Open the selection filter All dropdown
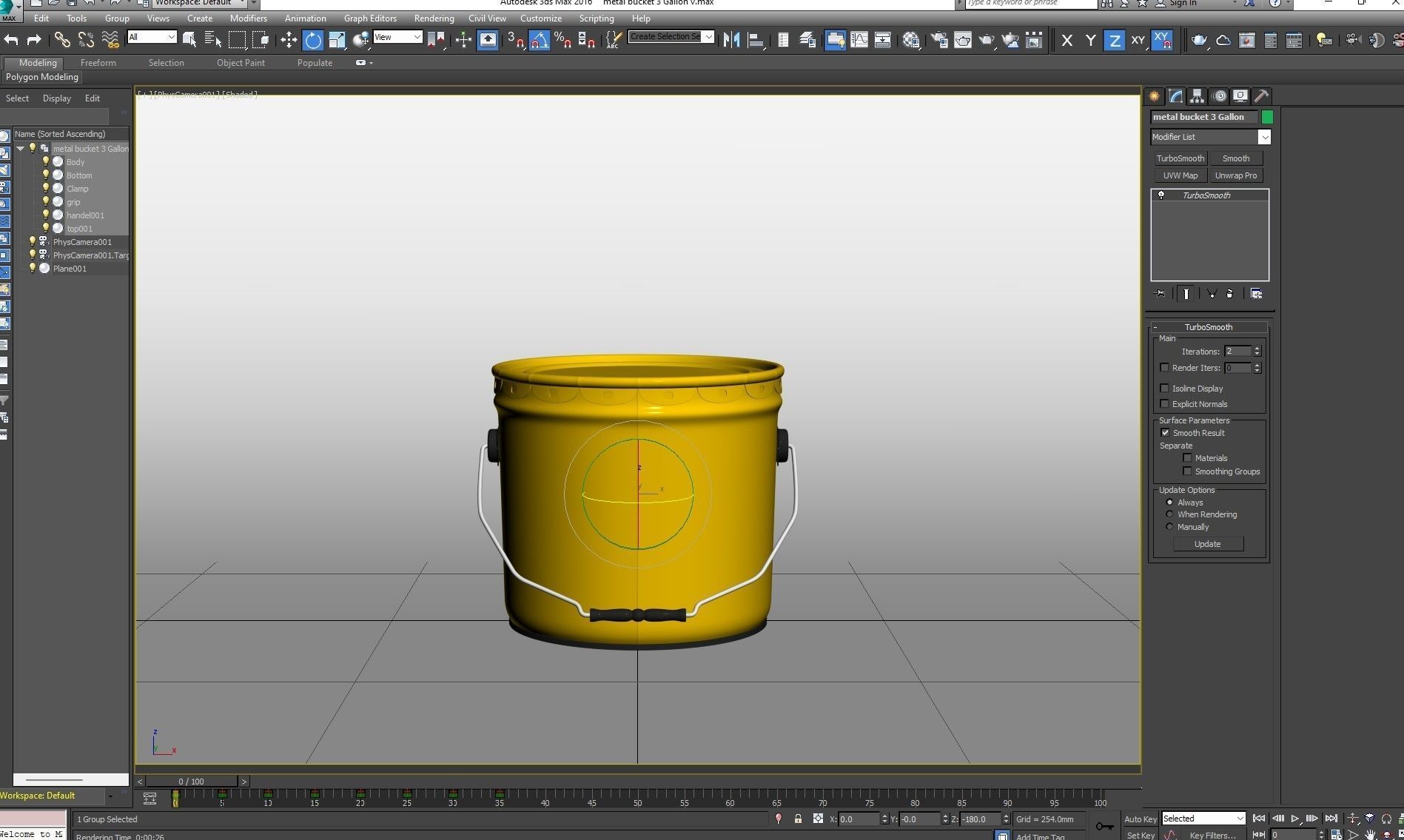This screenshot has width=1404, height=840. pyautogui.click(x=152, y=37)
